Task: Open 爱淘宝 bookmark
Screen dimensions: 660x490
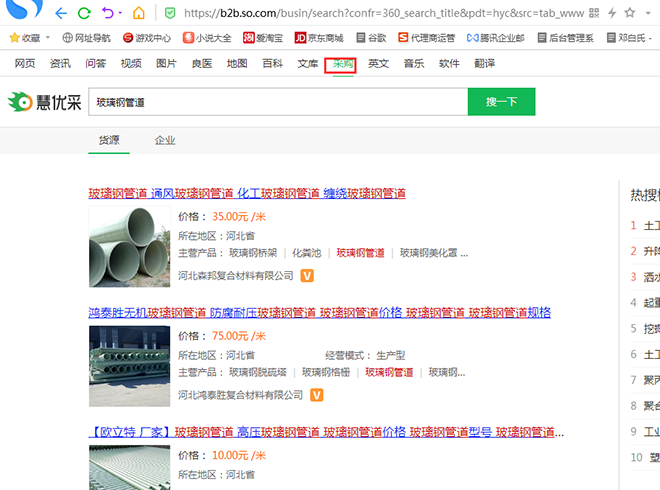Action: [263, 38]
